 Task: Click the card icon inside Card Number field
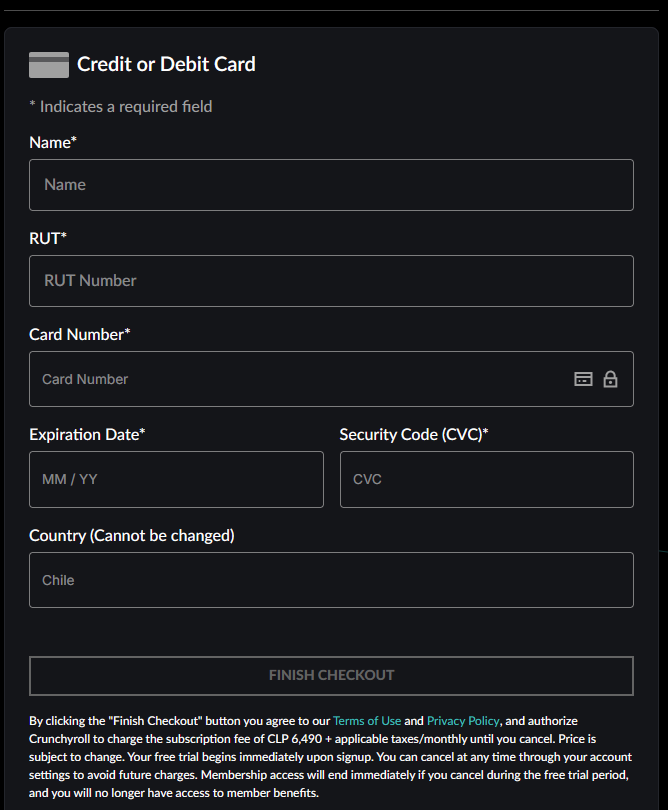[583, 379]
